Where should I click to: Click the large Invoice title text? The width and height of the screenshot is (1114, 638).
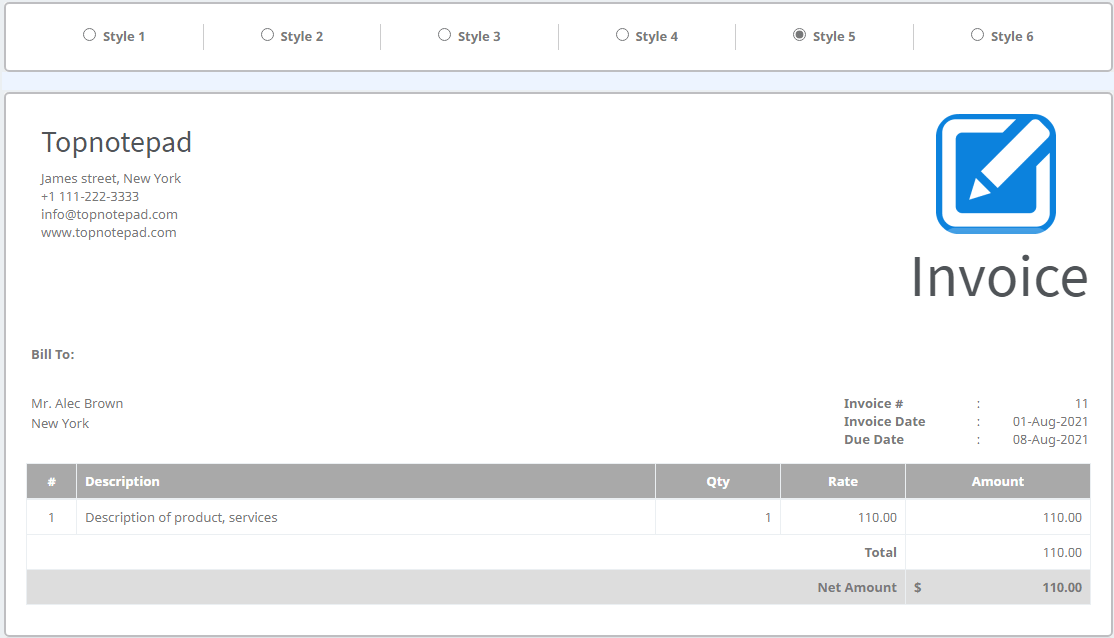pyautogui.click(x=1000, y=278)
